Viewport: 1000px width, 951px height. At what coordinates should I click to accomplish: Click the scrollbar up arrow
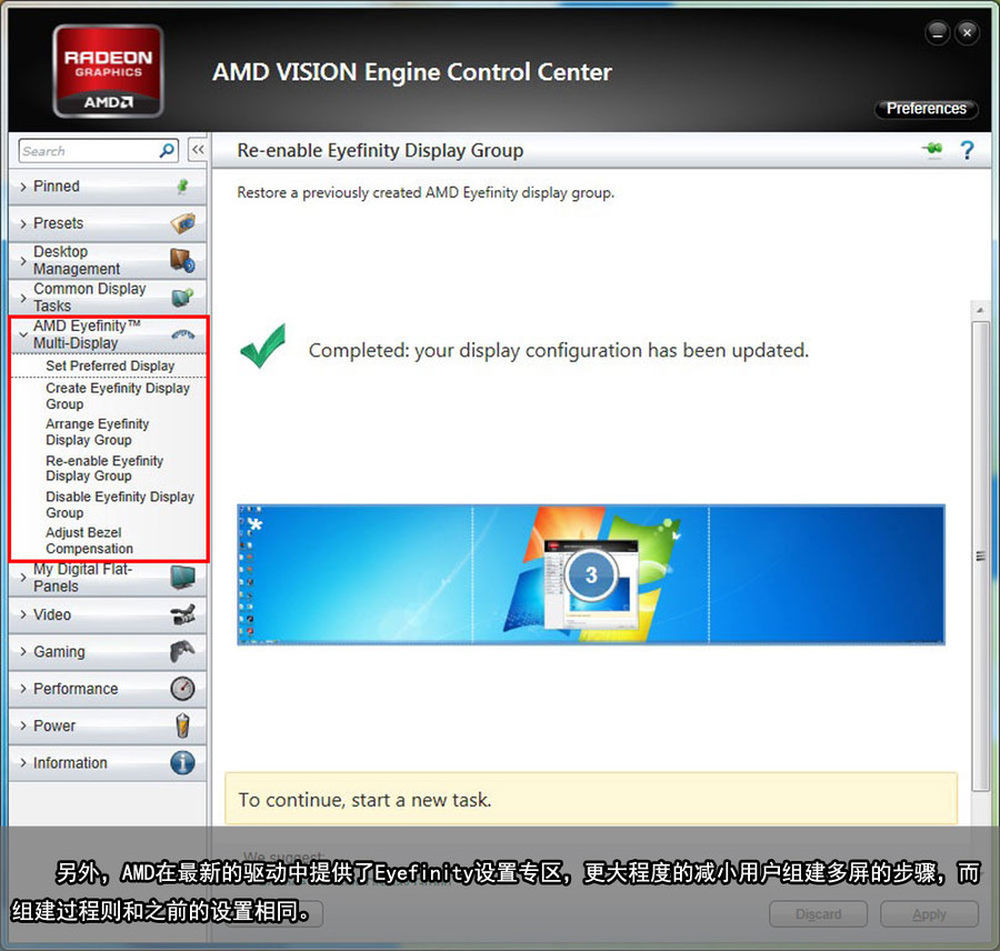click(980, 311)
